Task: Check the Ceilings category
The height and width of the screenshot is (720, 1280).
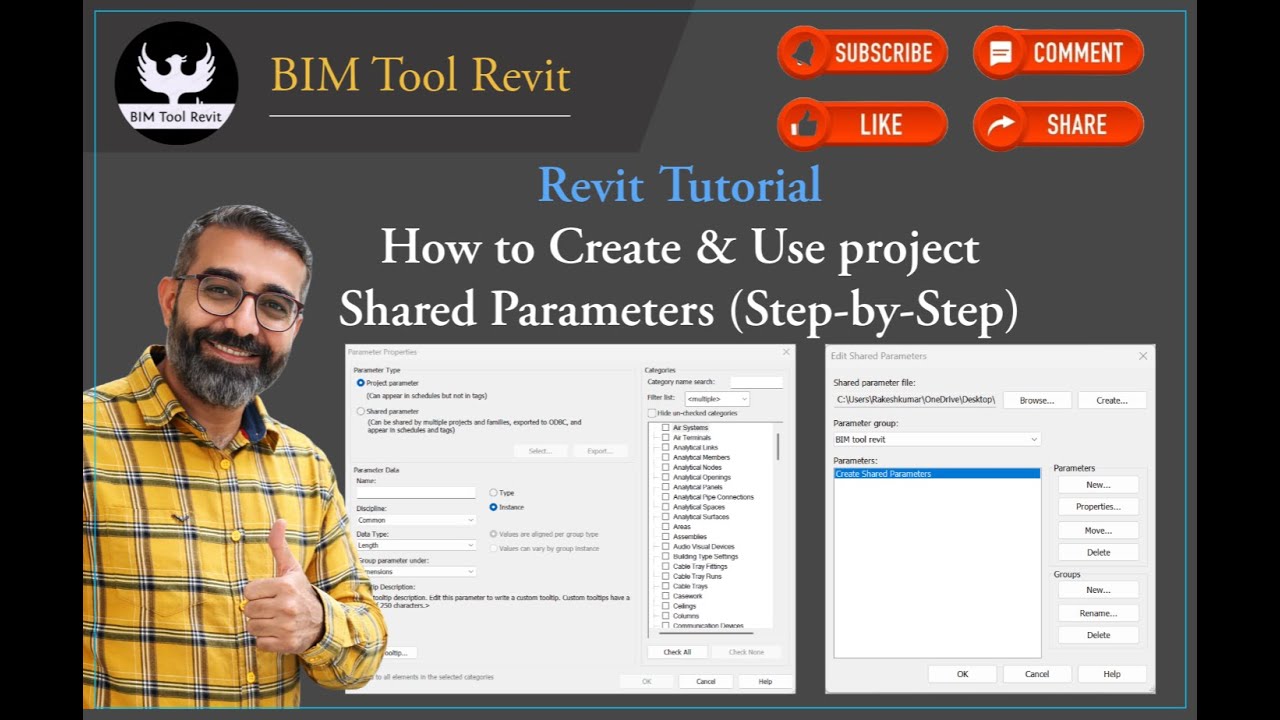Action: tap(666, 606)
